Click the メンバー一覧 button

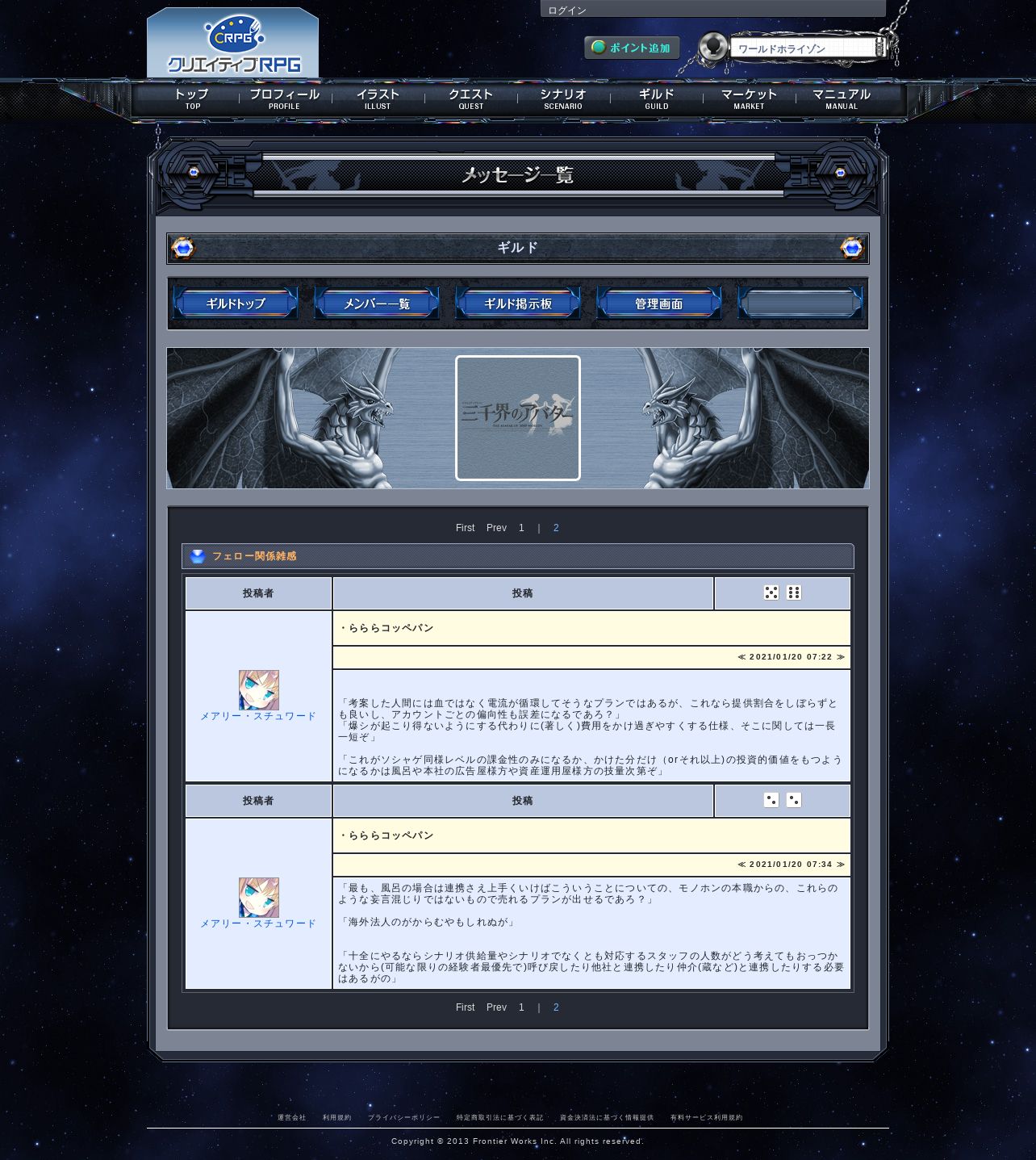[x=377, y=304]
